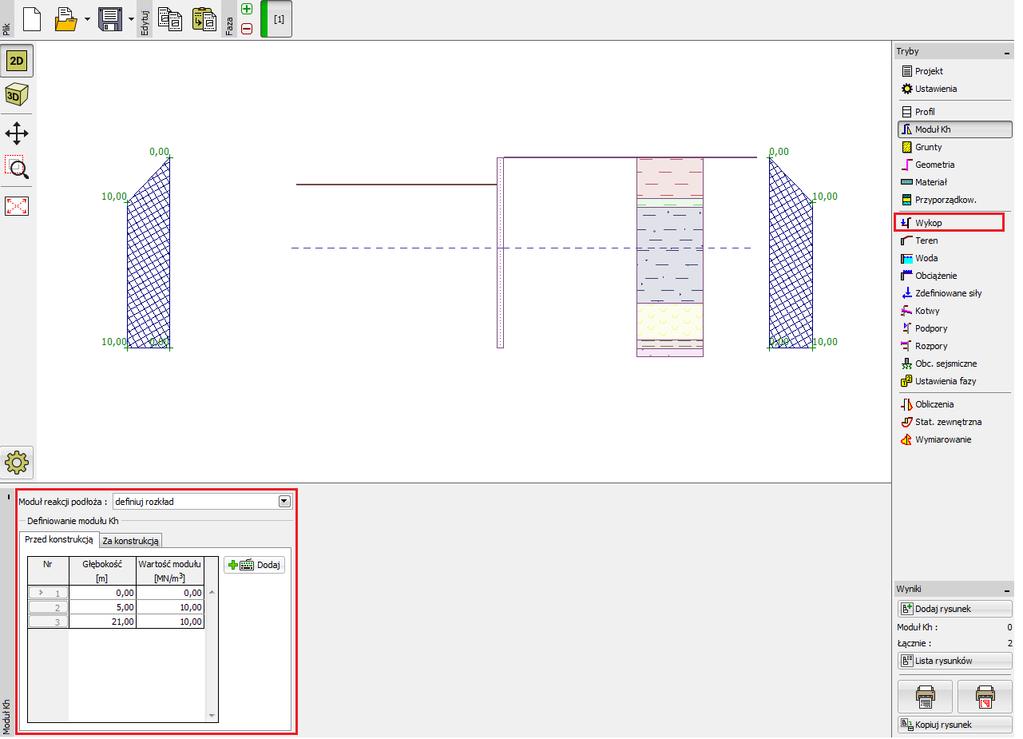The image size is (1023, 739).
Task: Save project with the floppy disk icon
Action: coord(110,19)
